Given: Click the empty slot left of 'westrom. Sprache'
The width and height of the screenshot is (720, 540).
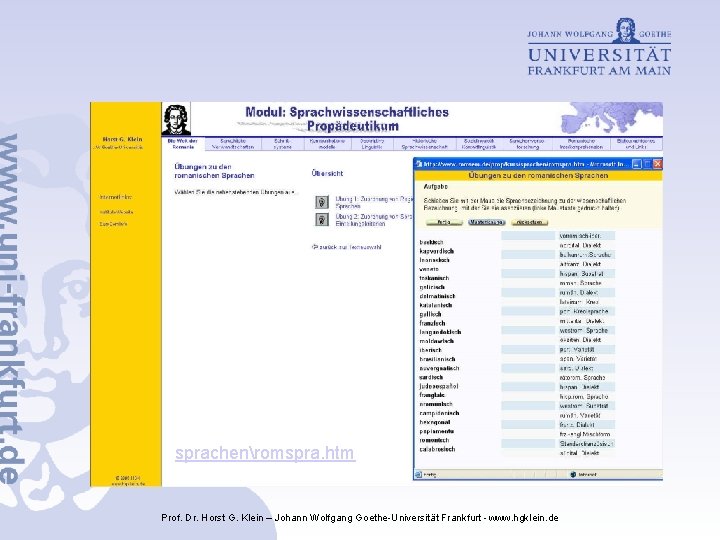Looking at the screenshot, I should 528,331.
